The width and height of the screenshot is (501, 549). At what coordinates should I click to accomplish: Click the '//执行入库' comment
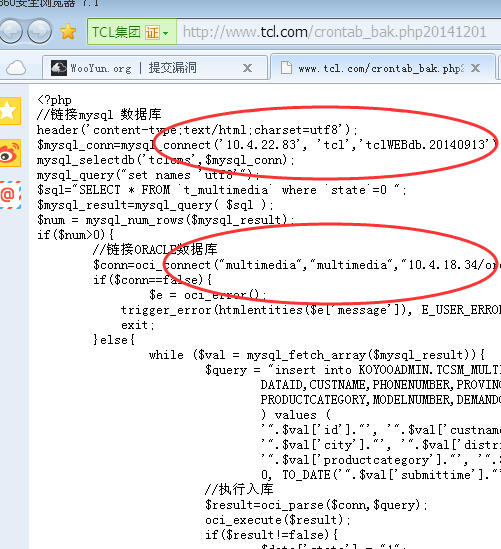tap(239, 489)
